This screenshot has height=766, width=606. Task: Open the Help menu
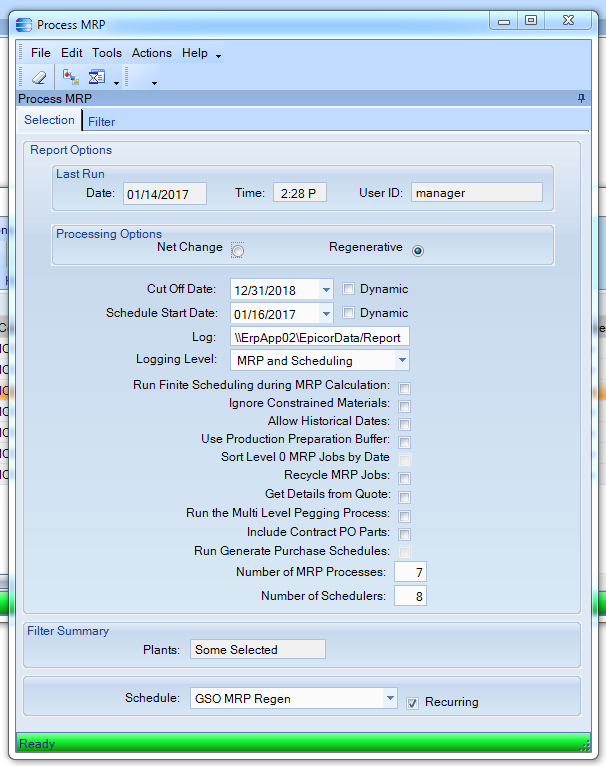click(195, 53)
